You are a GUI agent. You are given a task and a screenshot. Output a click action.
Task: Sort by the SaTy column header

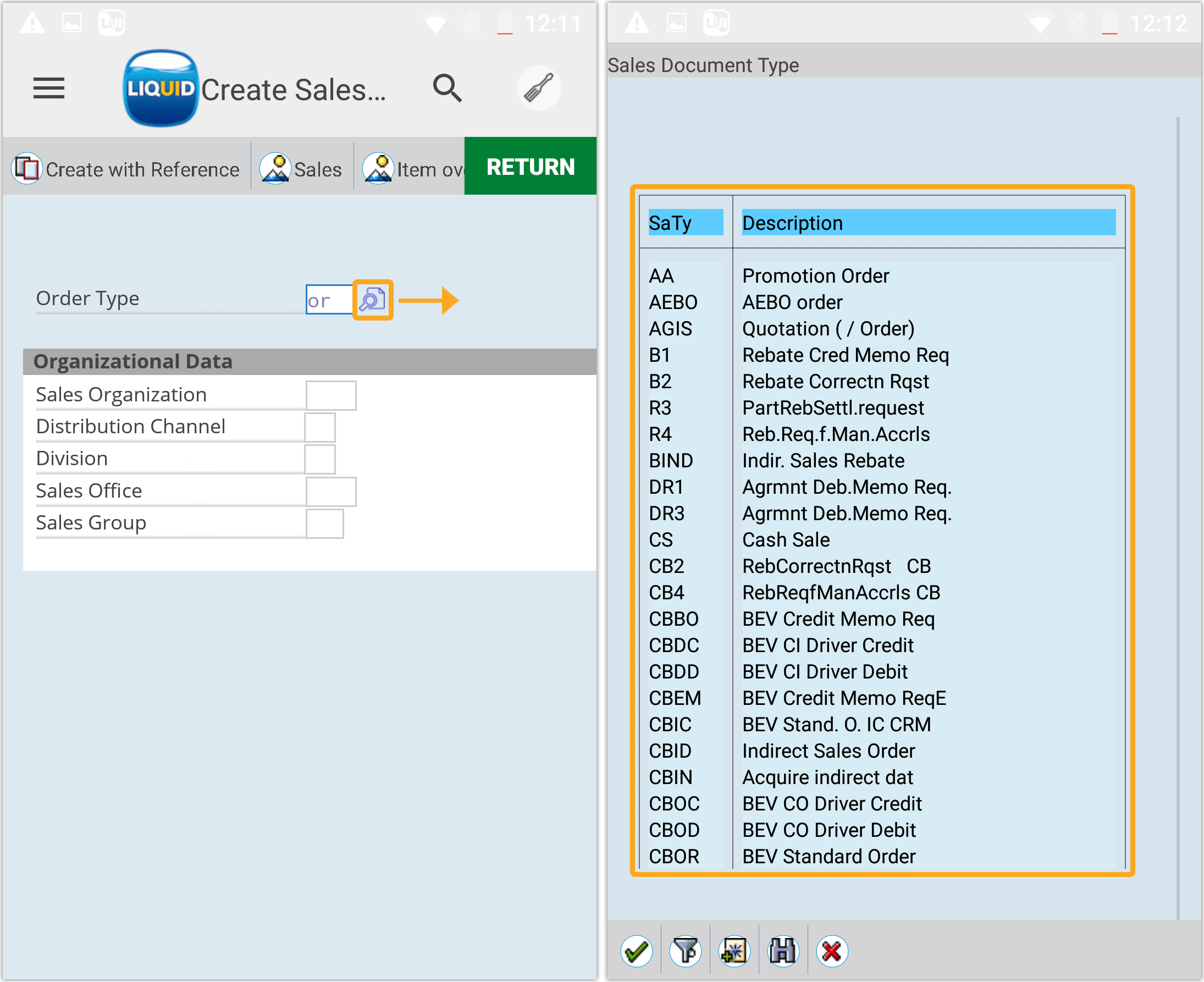pyautogui.click(x=685, y=223)
